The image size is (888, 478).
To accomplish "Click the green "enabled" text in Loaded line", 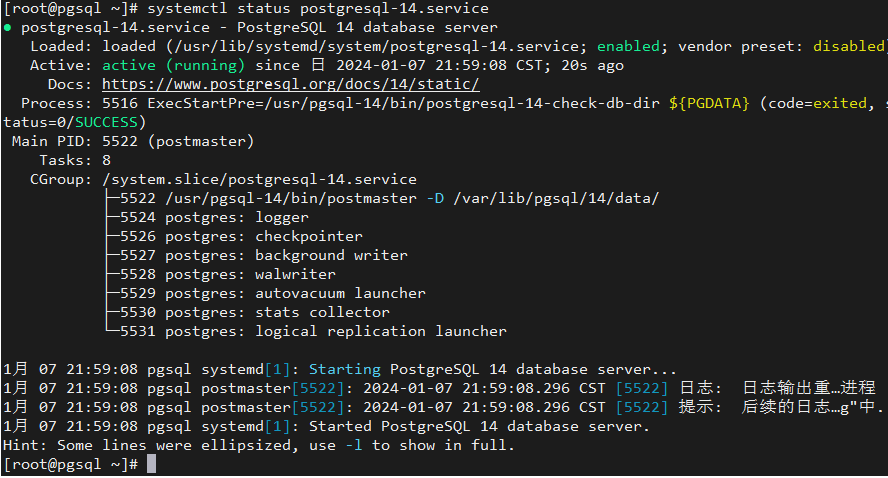I will click(628, 46).
